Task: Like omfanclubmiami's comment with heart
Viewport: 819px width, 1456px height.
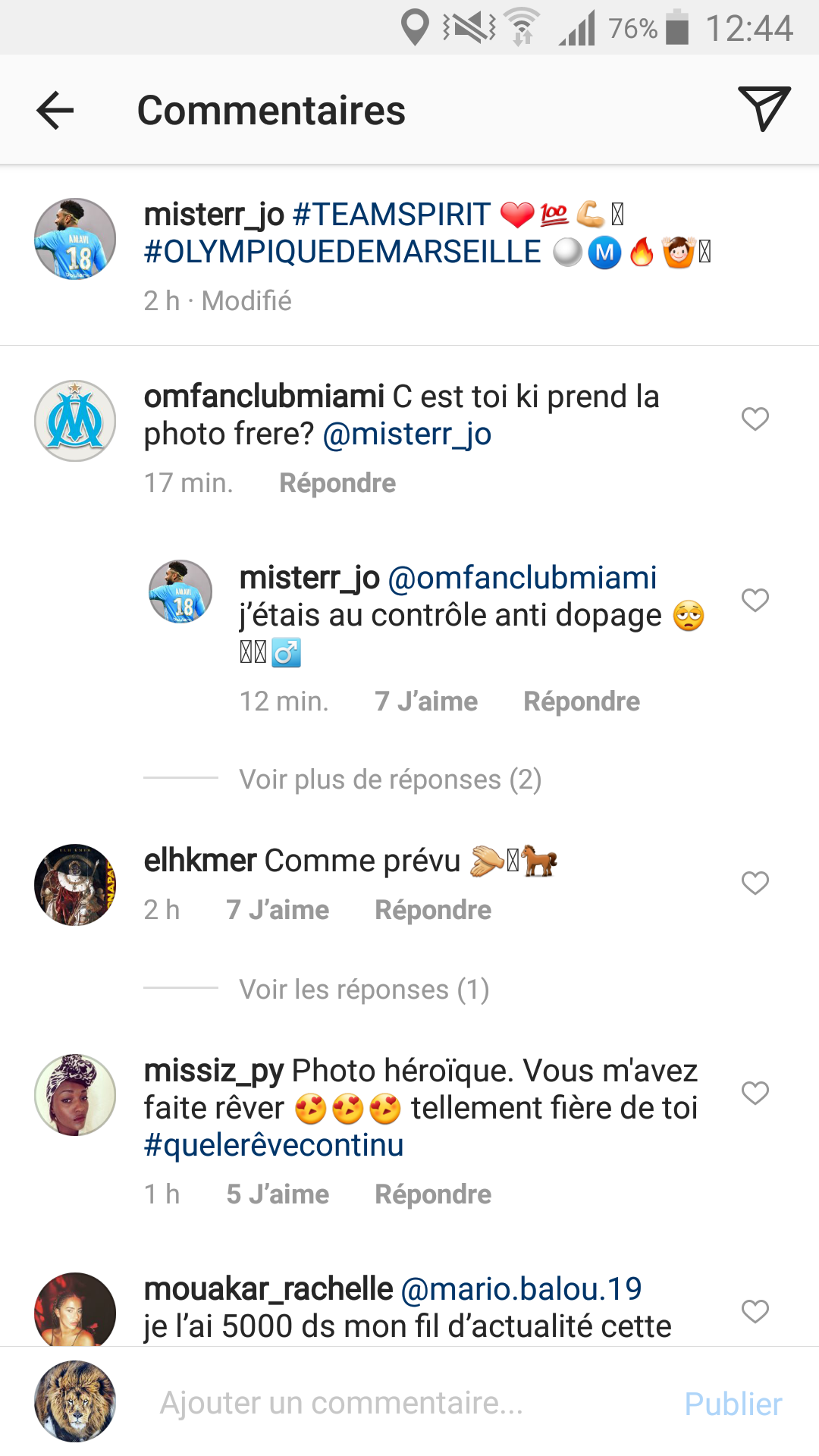Action: point(755,419)
